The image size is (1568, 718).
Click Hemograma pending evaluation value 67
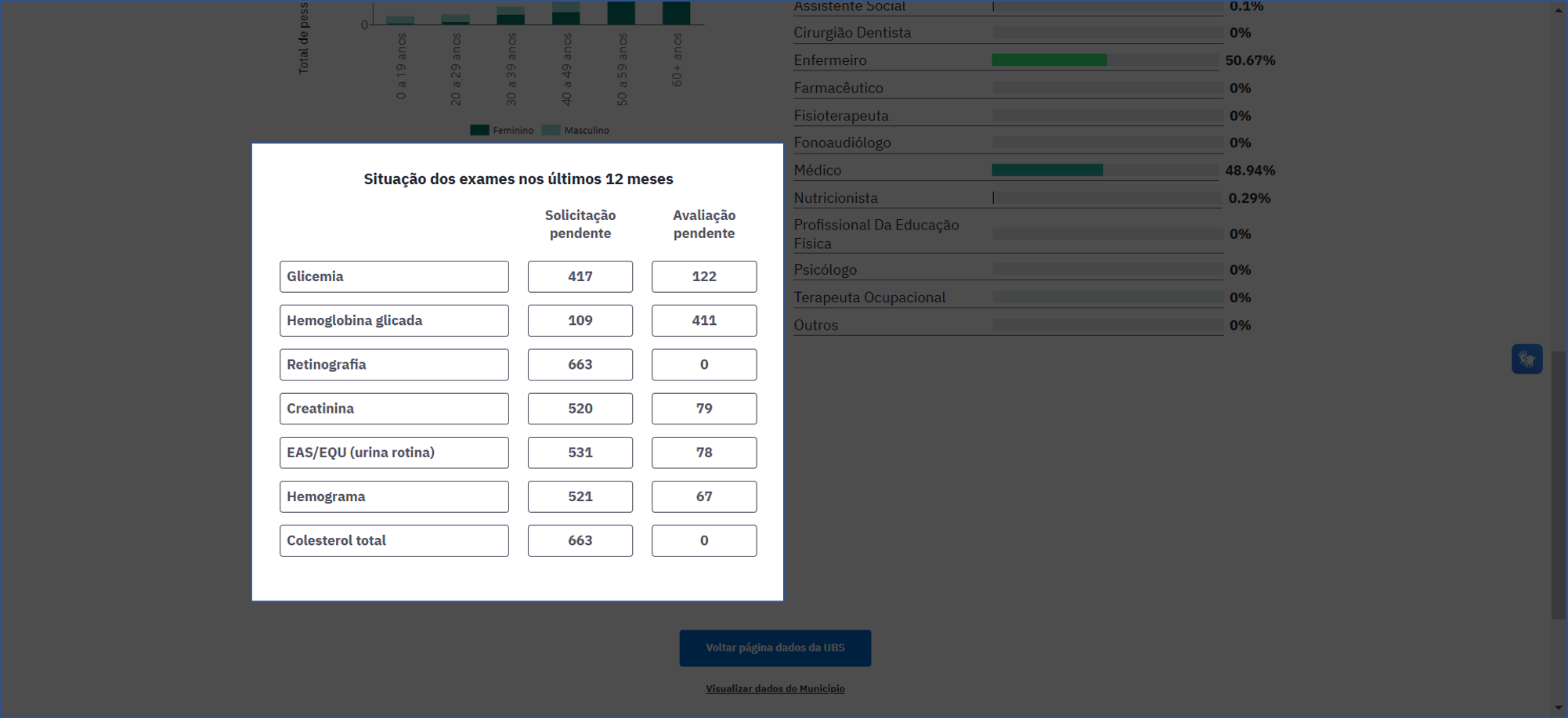tap(704, 496)
